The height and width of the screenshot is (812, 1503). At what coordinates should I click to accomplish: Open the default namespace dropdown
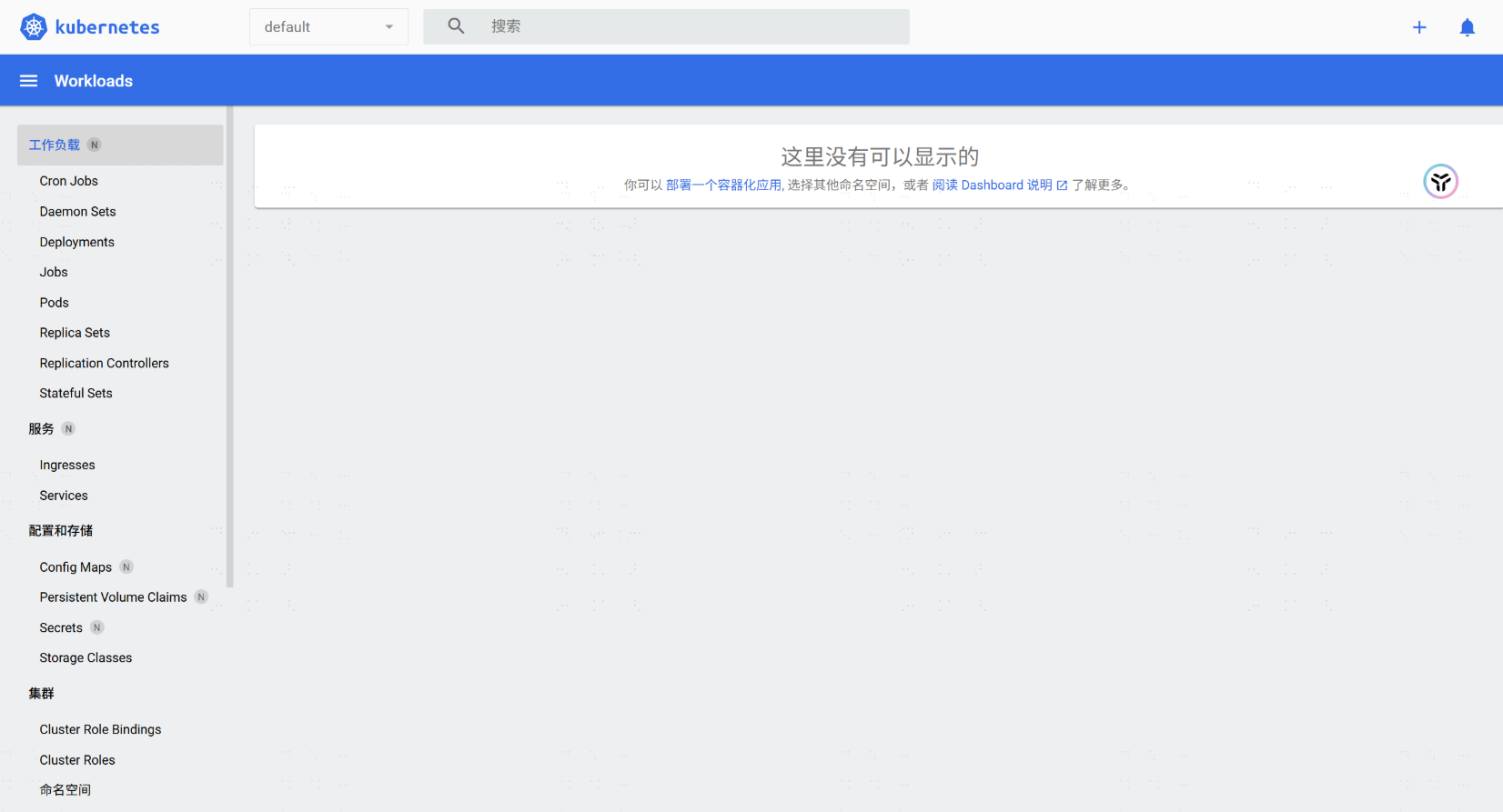(328, 27)
